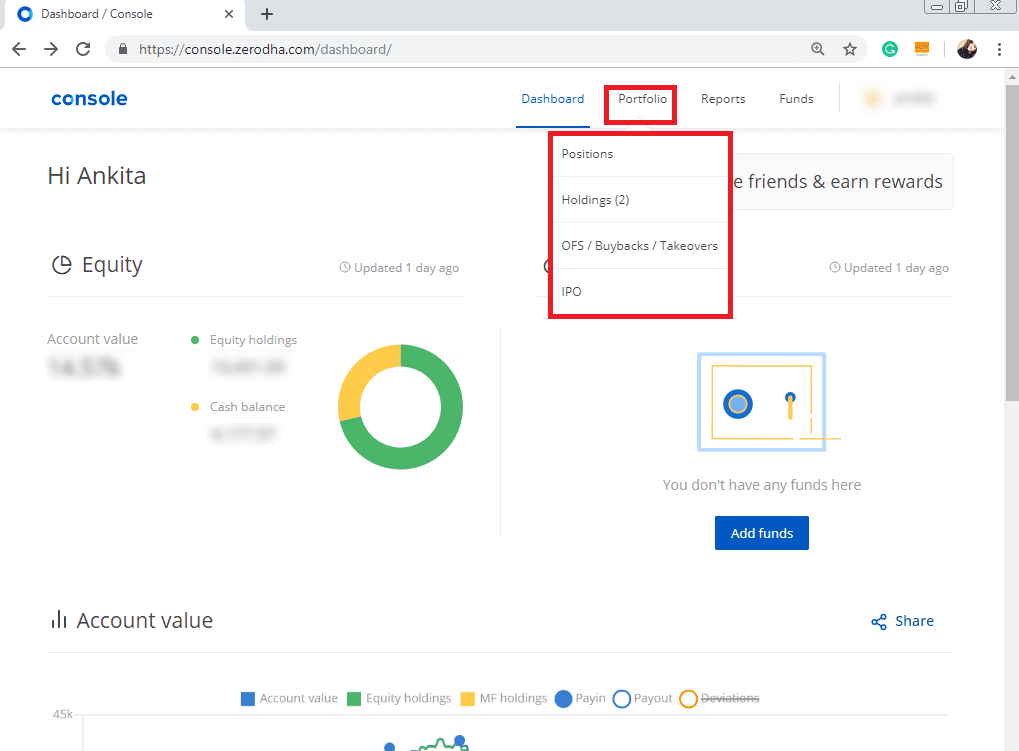1019x751 pixels.
Task: Open zoom magnifier icon in address bar
Action: coord(818,49)
